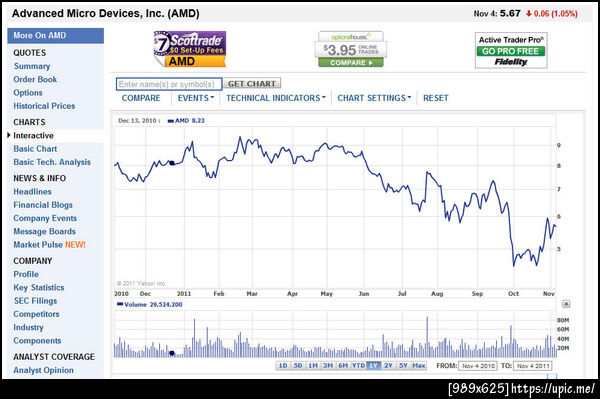Click the Fidelity Active Trader Pro ad
Viewport: 600px width, 399px height.
(x=511, y=50)
